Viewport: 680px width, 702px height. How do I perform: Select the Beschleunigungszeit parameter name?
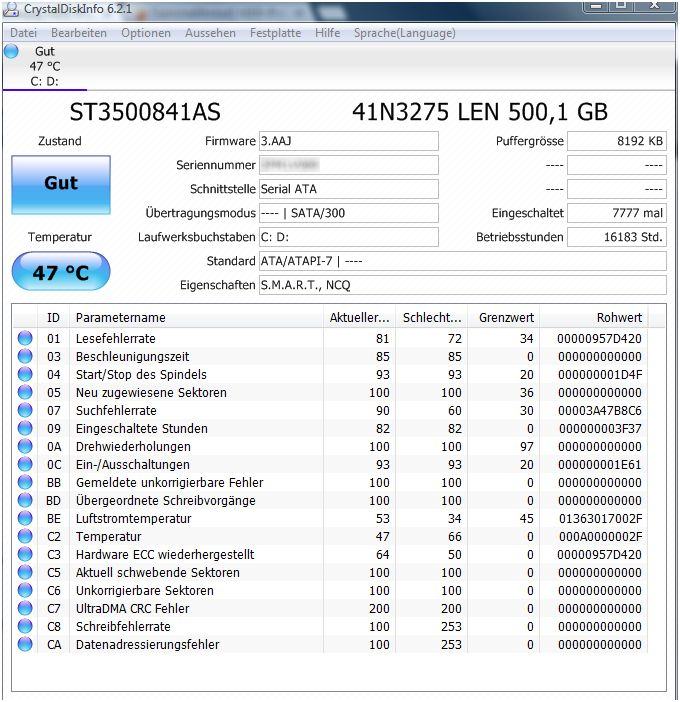point(133,357)
